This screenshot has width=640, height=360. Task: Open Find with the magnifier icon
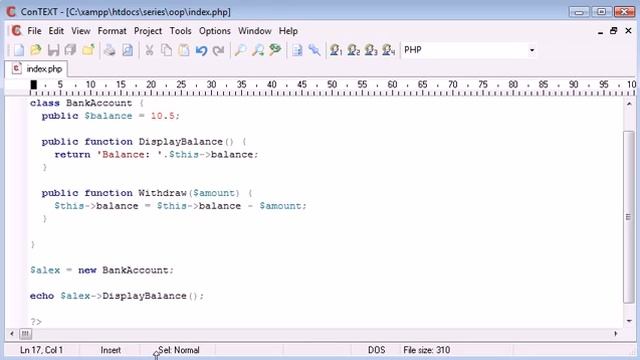240,50
